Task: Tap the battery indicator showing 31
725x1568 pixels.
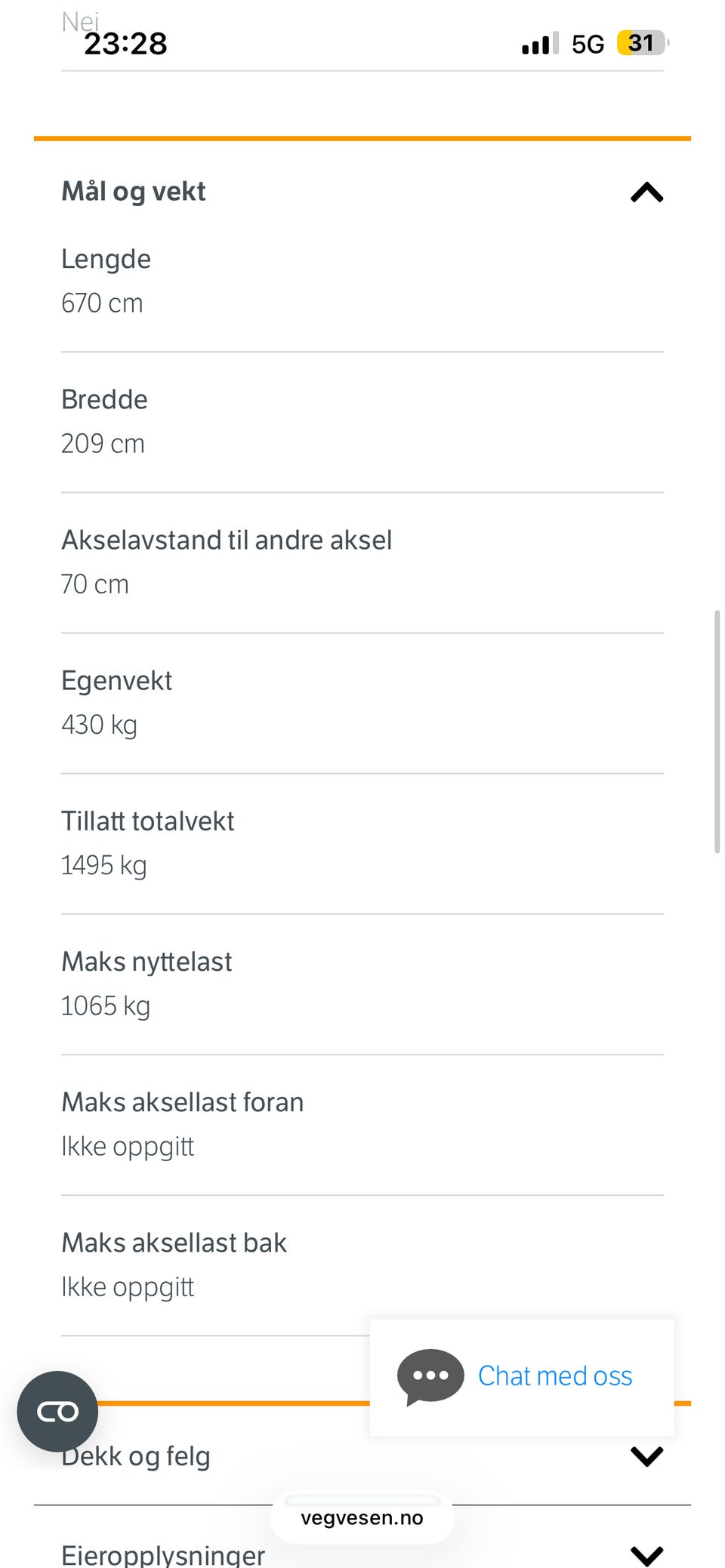Action: click(x=642, y=43)
